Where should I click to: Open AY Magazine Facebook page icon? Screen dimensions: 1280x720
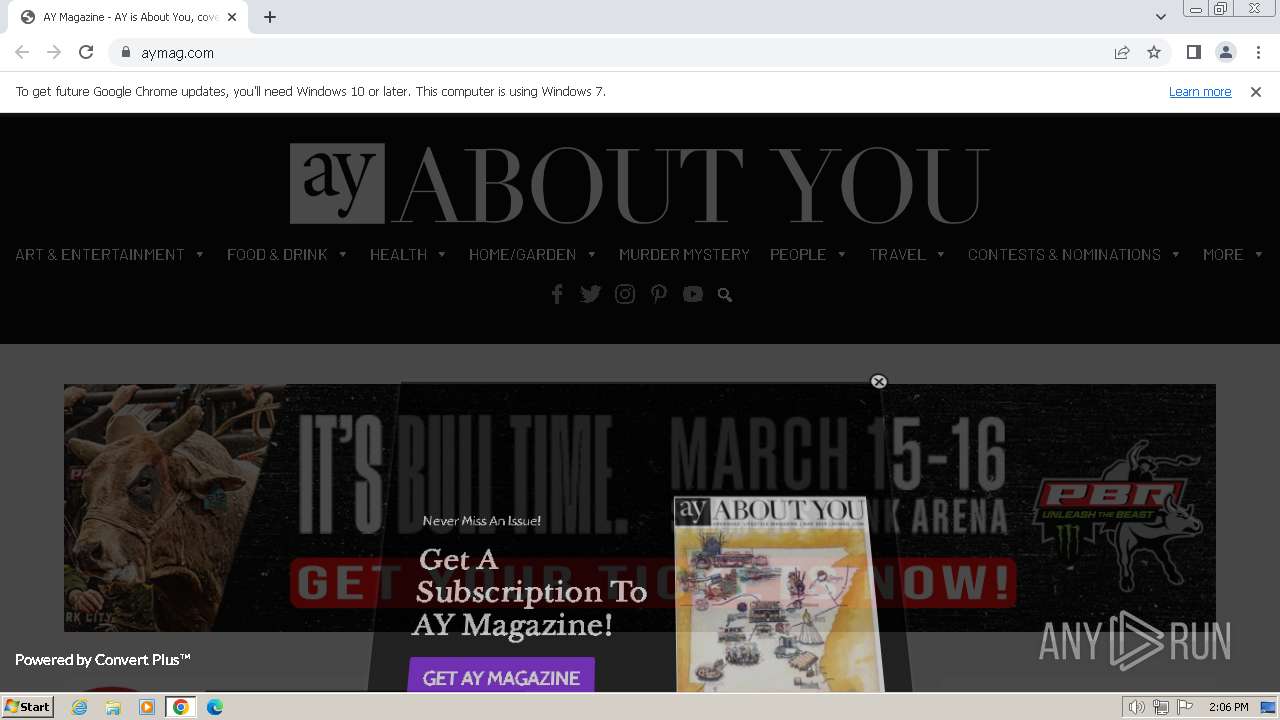click(557, 294)
